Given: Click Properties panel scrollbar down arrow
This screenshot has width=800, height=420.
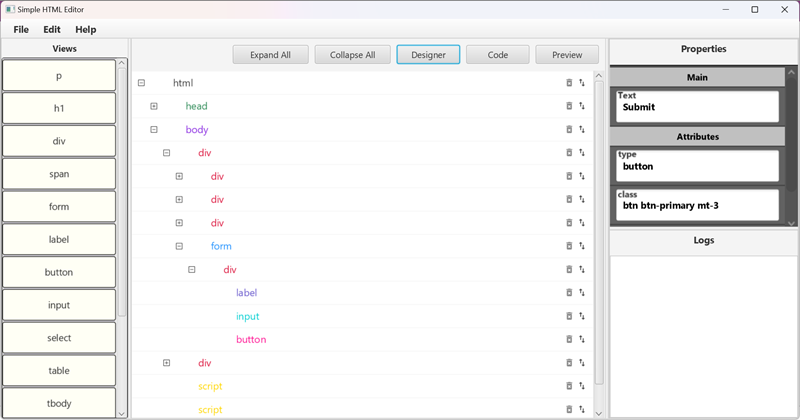Looking at the screenshot, I should click(x=791, y=223).
